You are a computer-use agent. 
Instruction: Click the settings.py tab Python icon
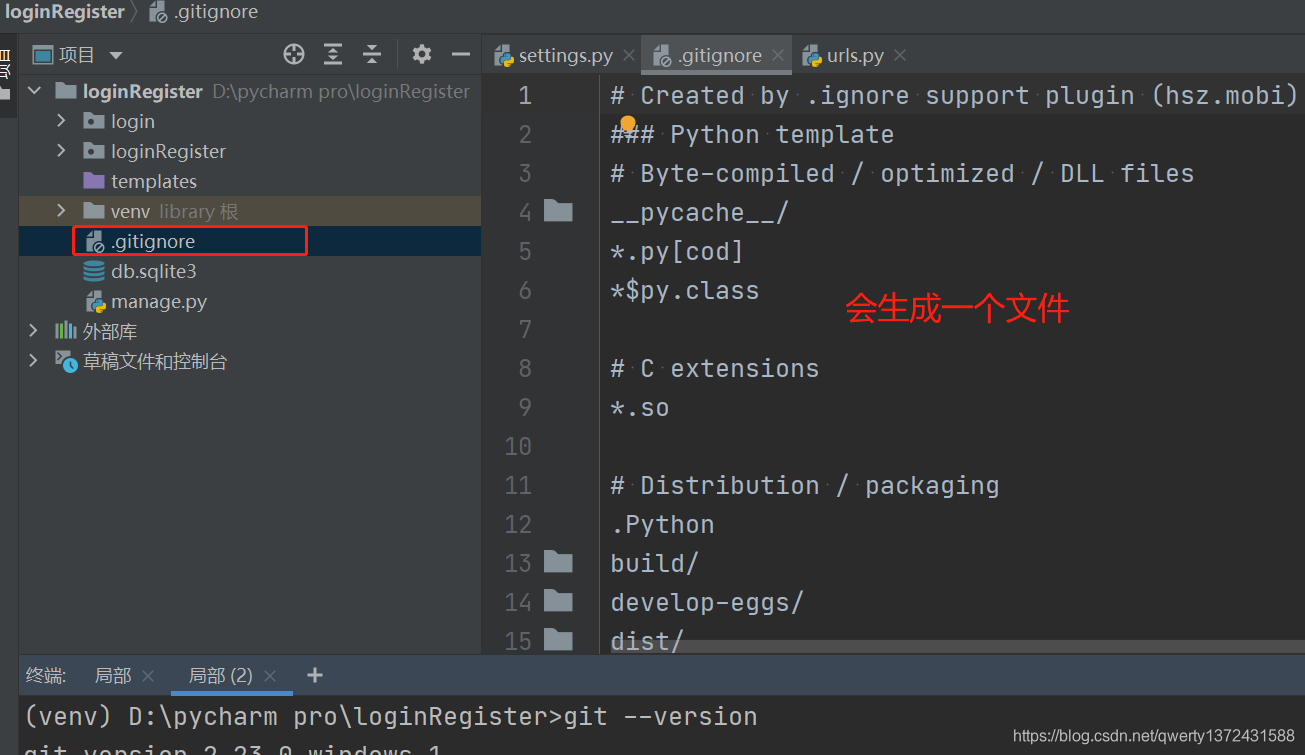pos(504,56)
